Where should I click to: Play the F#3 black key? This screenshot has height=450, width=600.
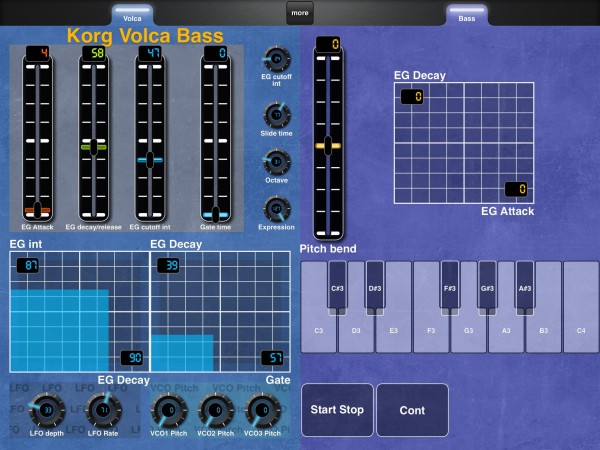point(450,286)
